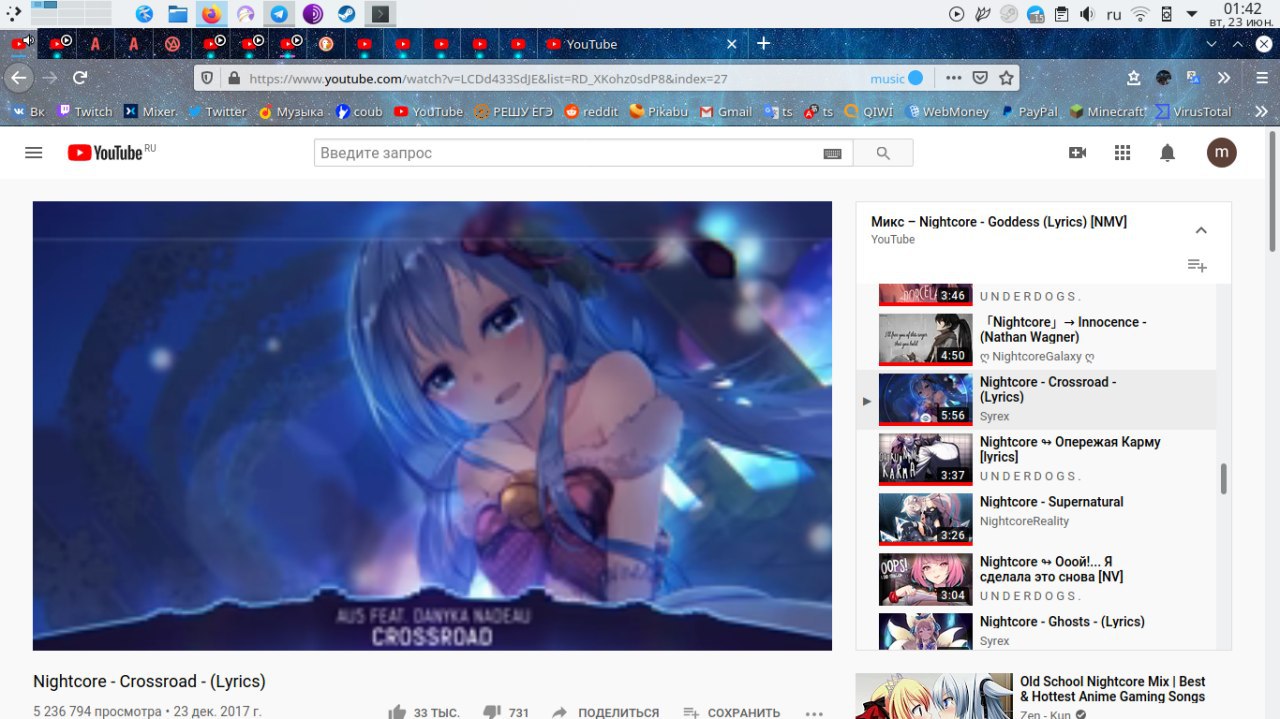Select Nightcore - Ghosts - (Lyrics) playlist entry

[x=1036, y=631]
